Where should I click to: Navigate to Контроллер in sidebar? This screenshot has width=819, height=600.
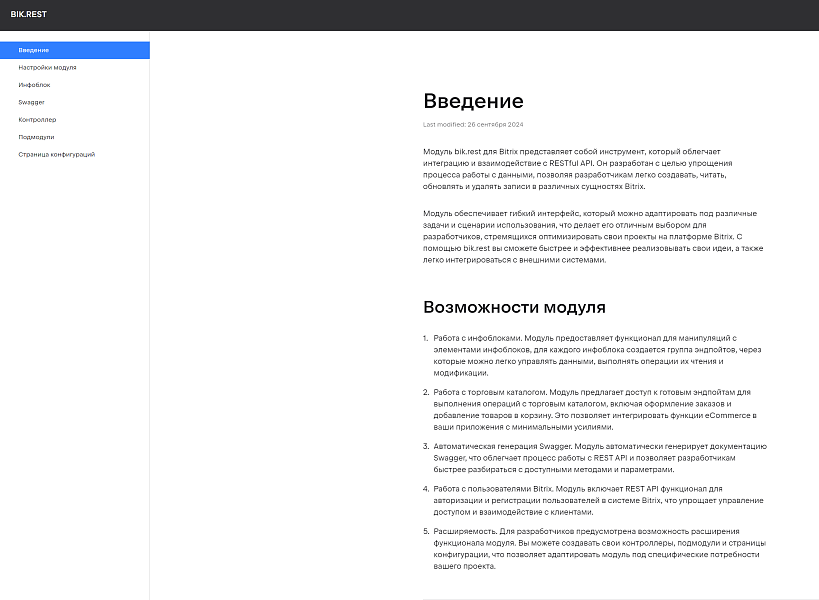(37, 119)
